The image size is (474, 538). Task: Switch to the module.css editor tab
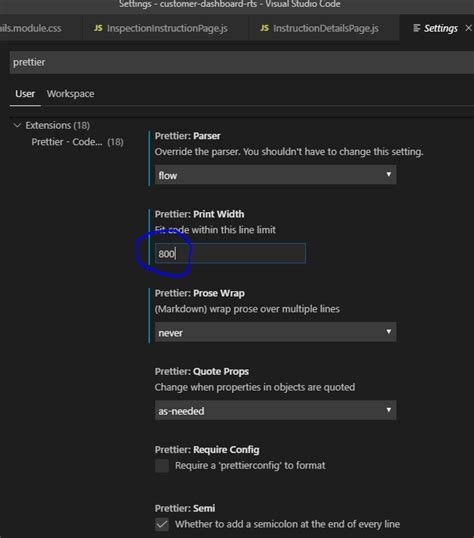tap(31, 28)
